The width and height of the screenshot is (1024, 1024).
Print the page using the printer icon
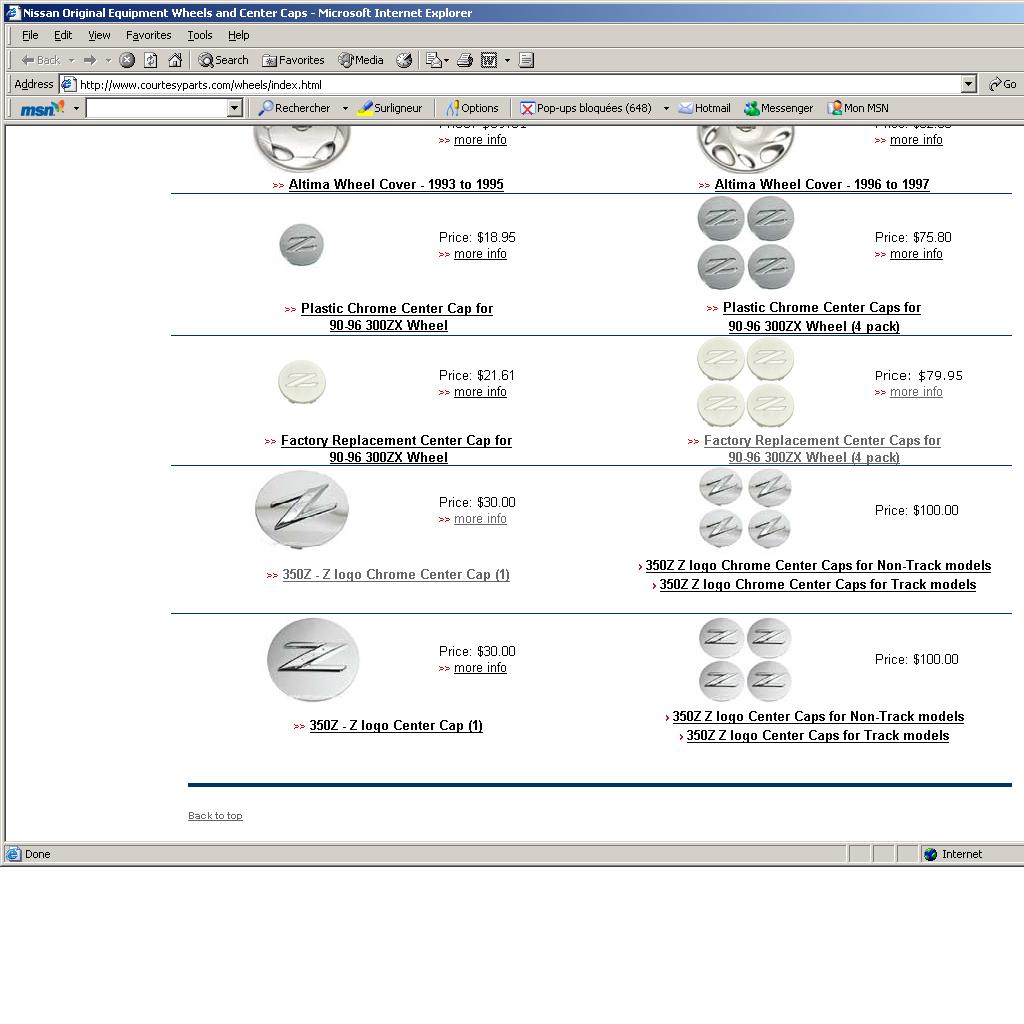point(465,60)
